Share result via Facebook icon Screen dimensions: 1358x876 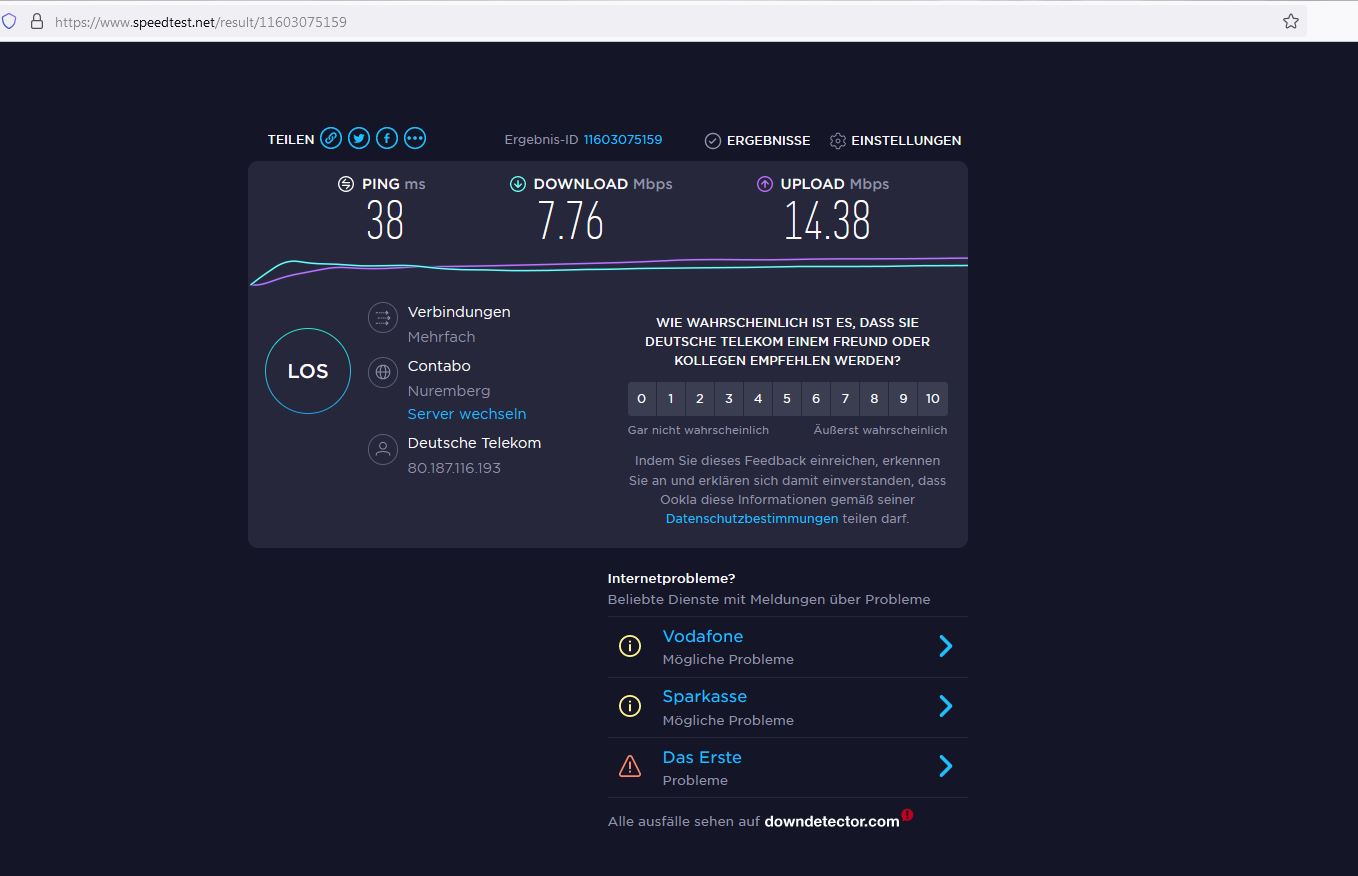tap(387, 139)
